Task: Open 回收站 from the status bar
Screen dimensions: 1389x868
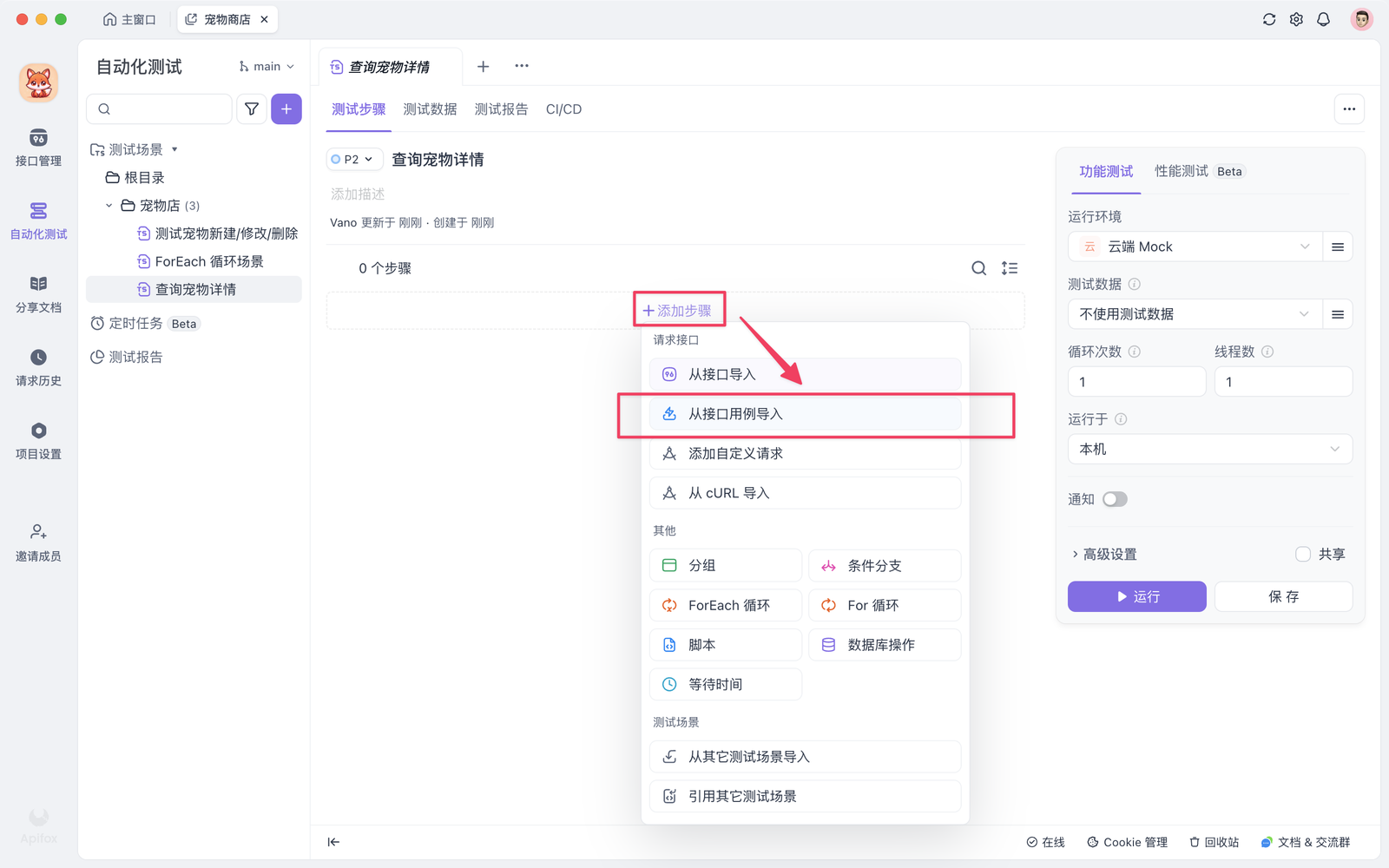Action: point(1214,841)
